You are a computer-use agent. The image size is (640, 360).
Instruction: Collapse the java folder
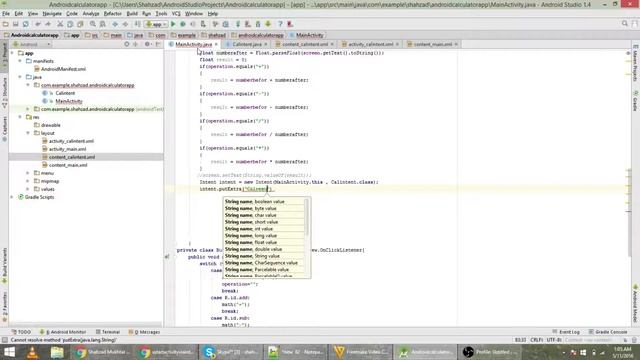coord(20,77)
